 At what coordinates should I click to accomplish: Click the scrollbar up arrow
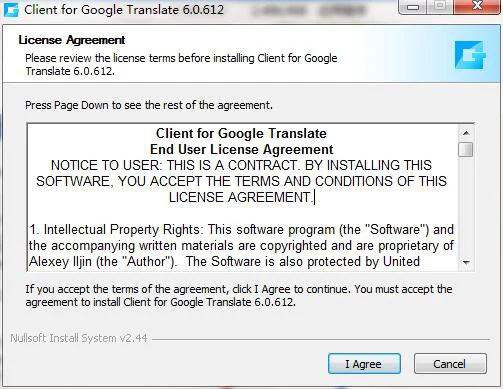pyautogui.click(x=466, y=133)
